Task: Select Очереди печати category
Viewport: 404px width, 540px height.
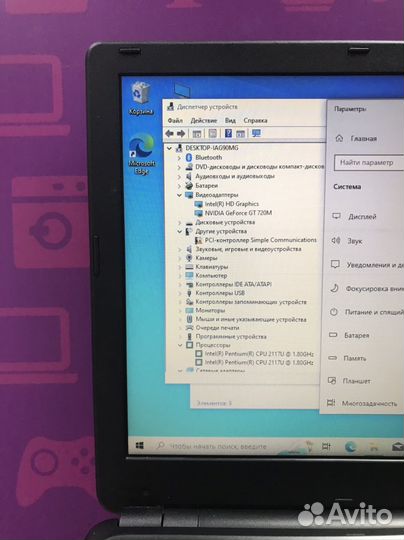Action: point(217,328)
